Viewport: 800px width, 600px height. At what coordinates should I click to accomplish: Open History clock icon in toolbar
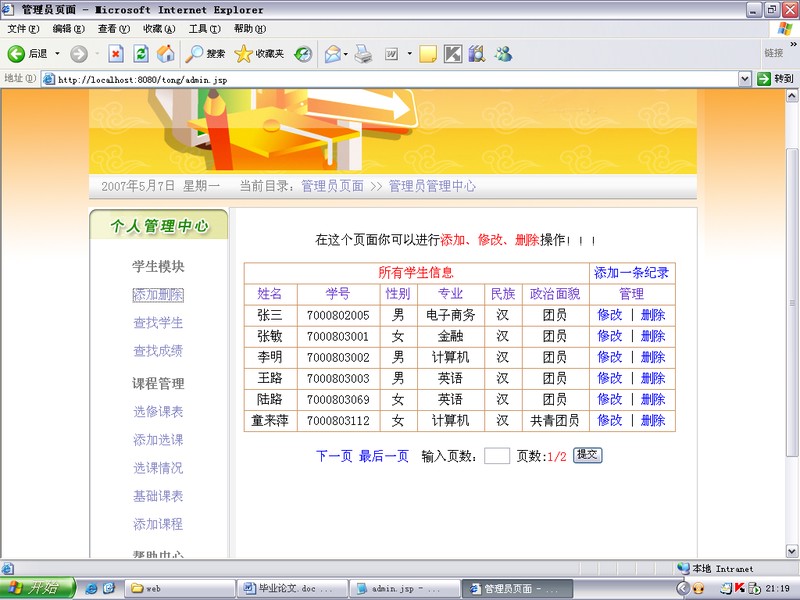pyautogui.click(x=304, y=54)
